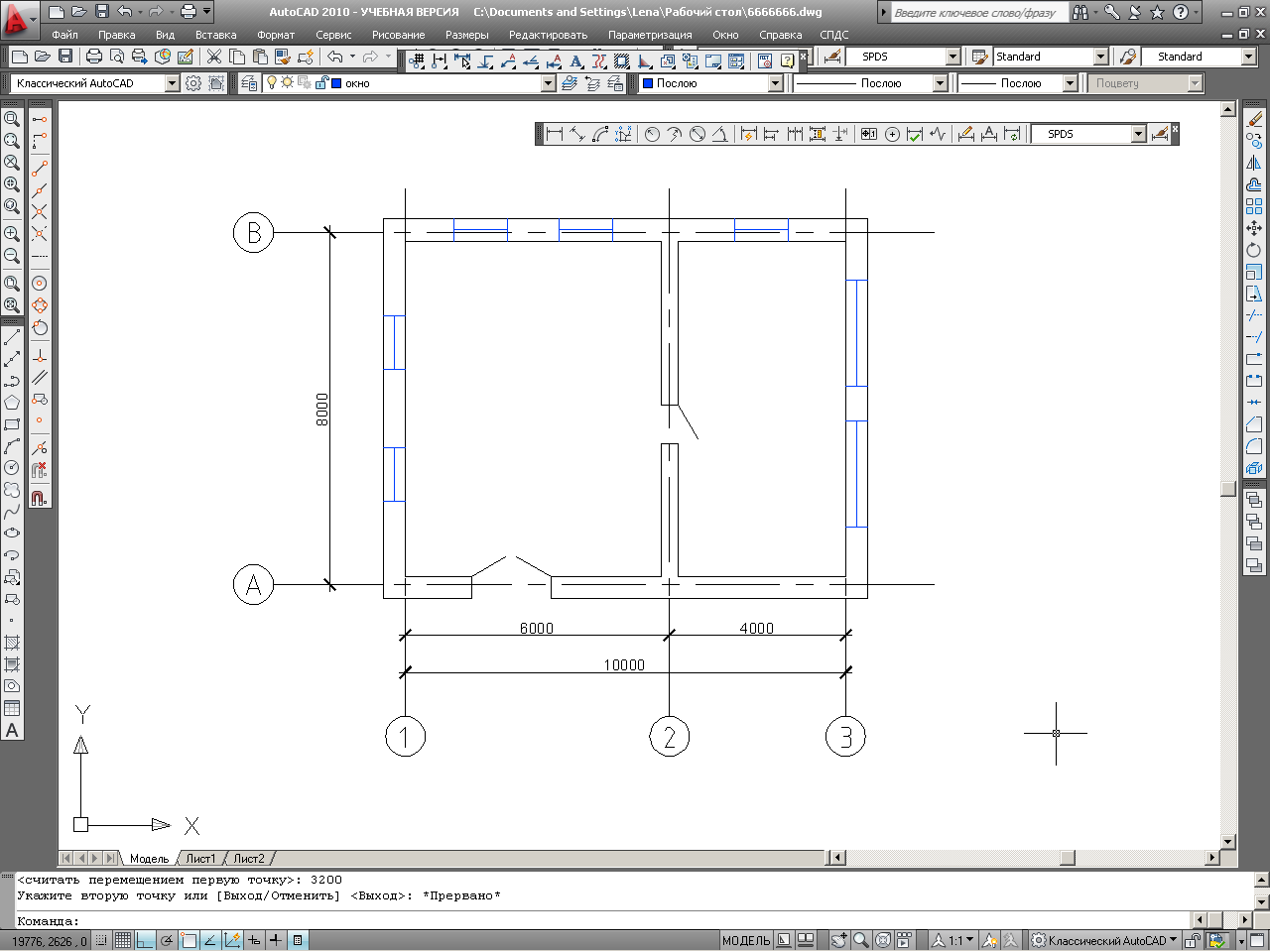The width and height of the screenshot is (1270, 952).
Task: Click Save icon in Standard toolbar
Action: coord(65,57)
